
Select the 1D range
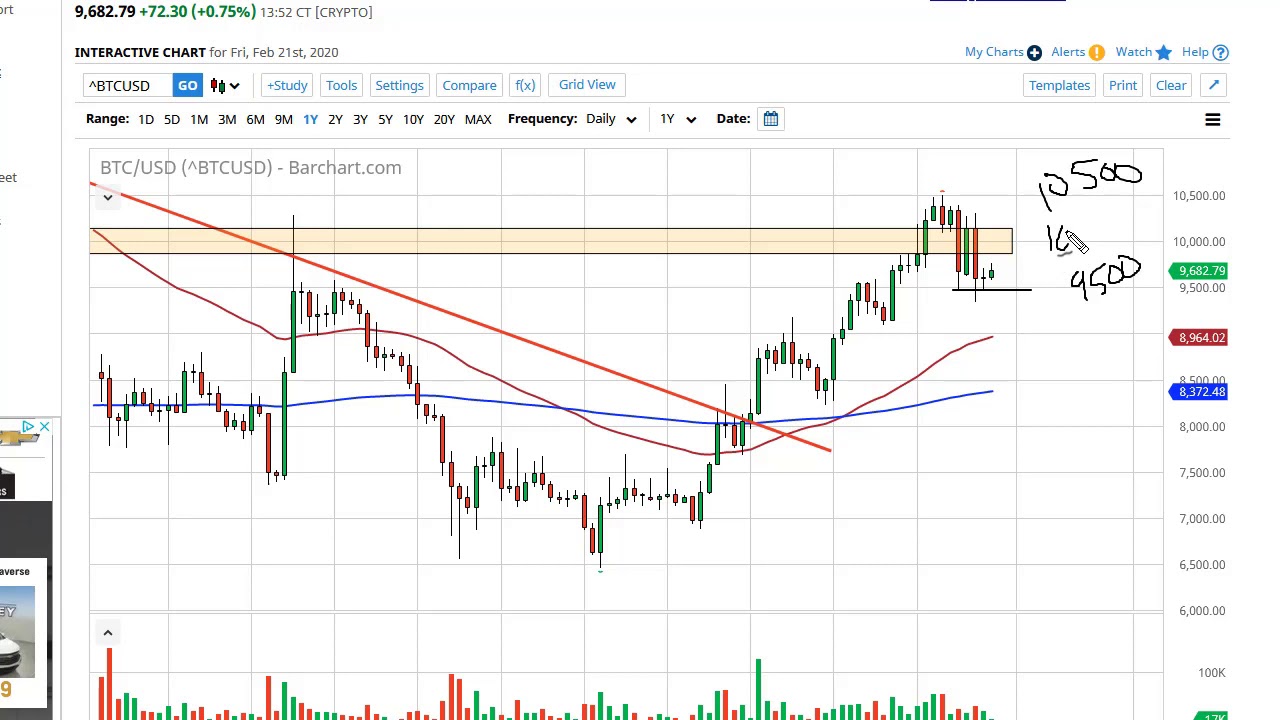(146, 119)
